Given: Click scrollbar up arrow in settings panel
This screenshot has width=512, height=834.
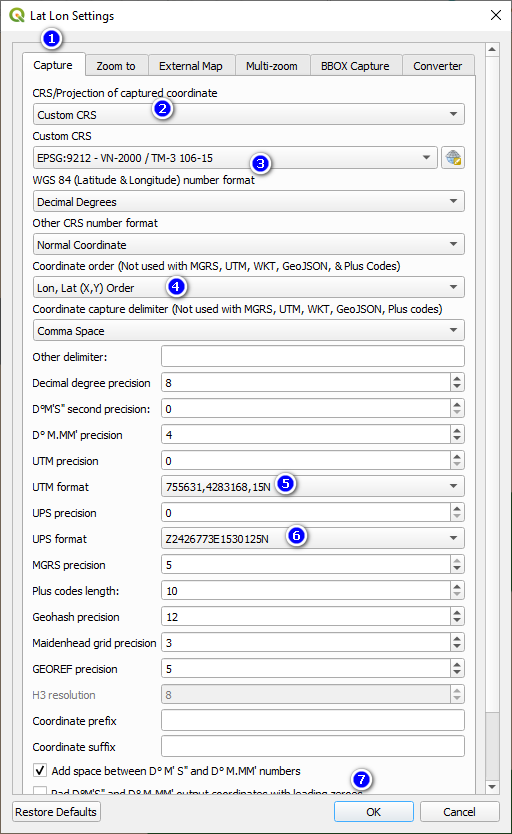Looking at the screenshot, I should point(492,49).
